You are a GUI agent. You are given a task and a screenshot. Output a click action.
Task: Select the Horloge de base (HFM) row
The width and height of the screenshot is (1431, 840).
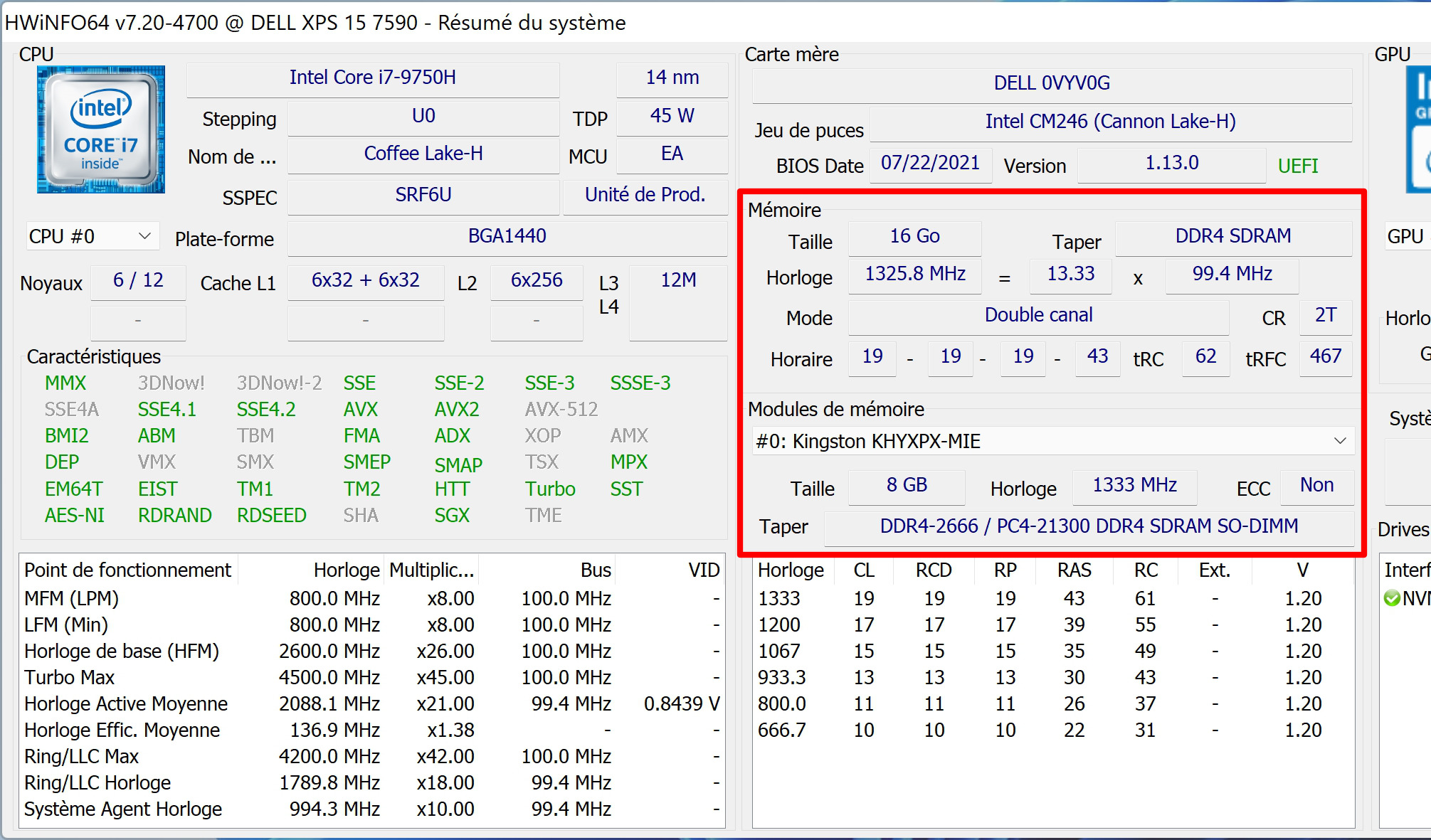[x=372, y=652]
